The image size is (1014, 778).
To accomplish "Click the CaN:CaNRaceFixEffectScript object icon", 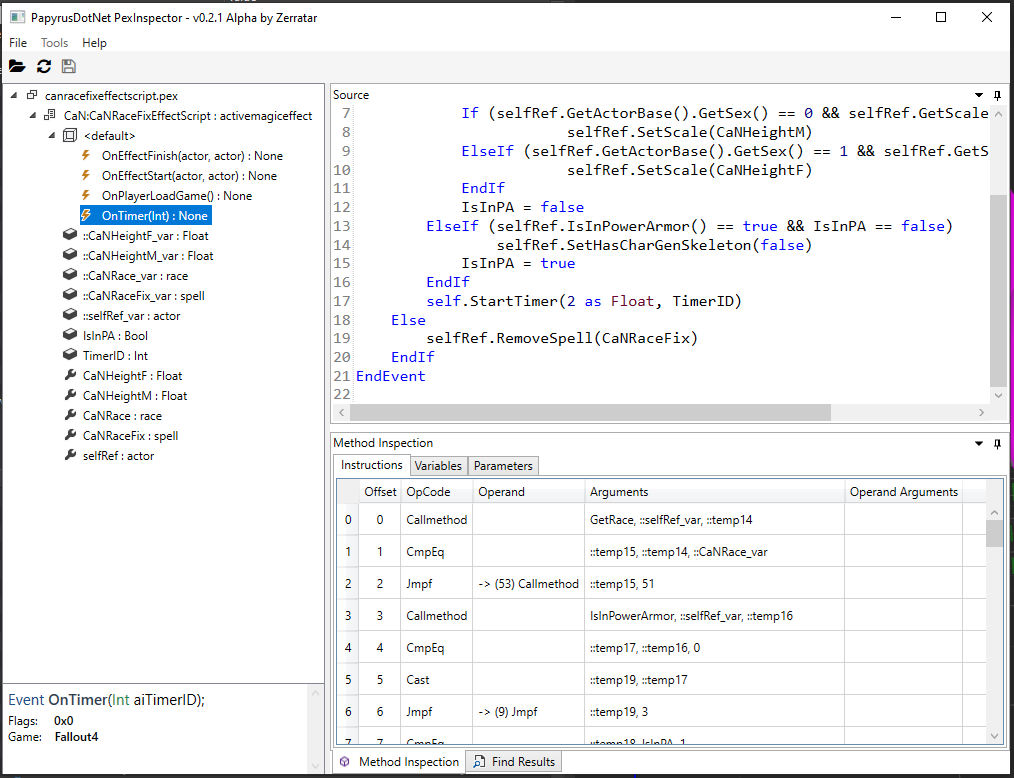I will click(50, 116).
